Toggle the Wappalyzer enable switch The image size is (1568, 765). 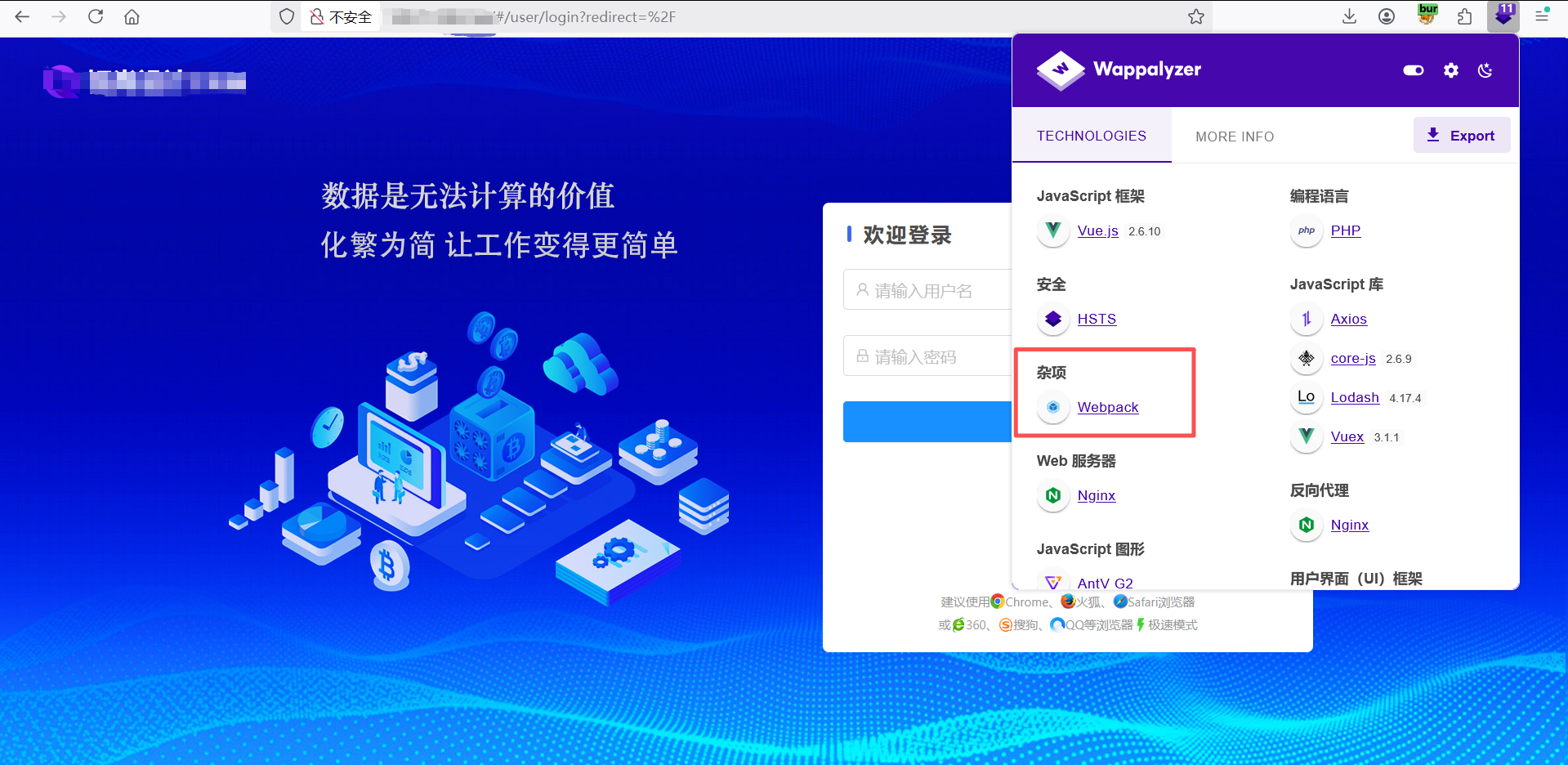(1413, 70)
